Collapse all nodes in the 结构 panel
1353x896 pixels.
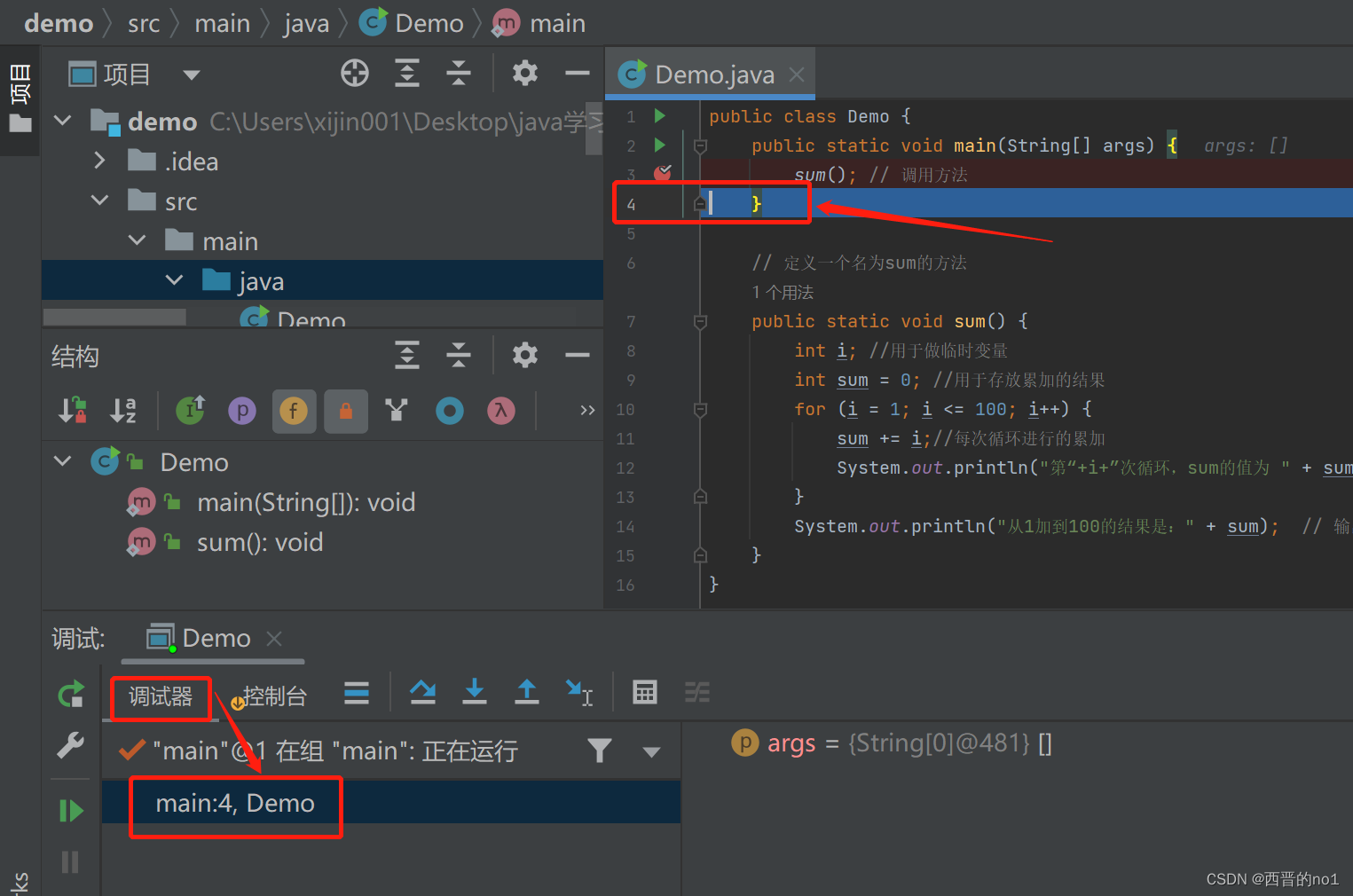(459, 356)
